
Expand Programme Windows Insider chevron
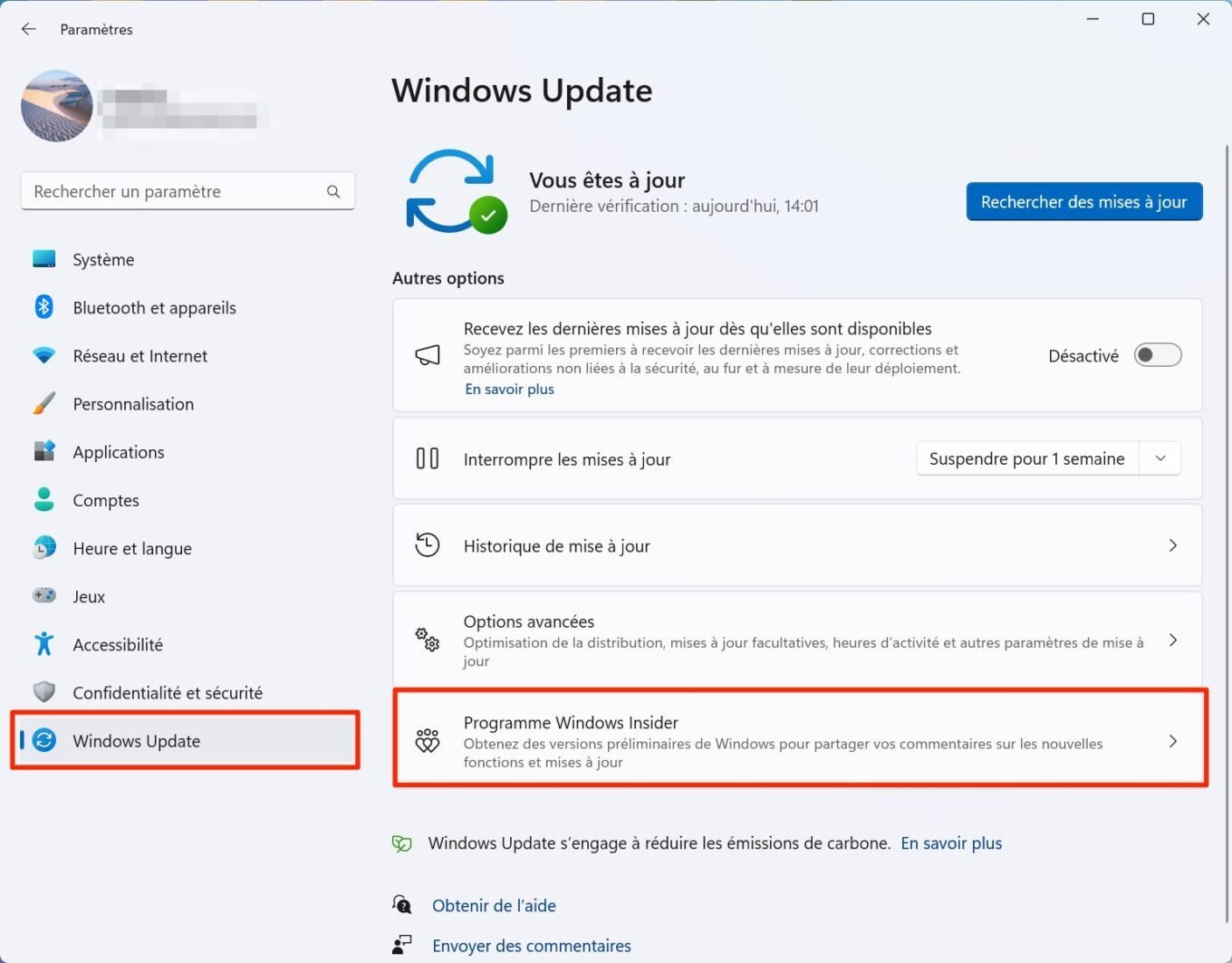tap(1173, 741)
